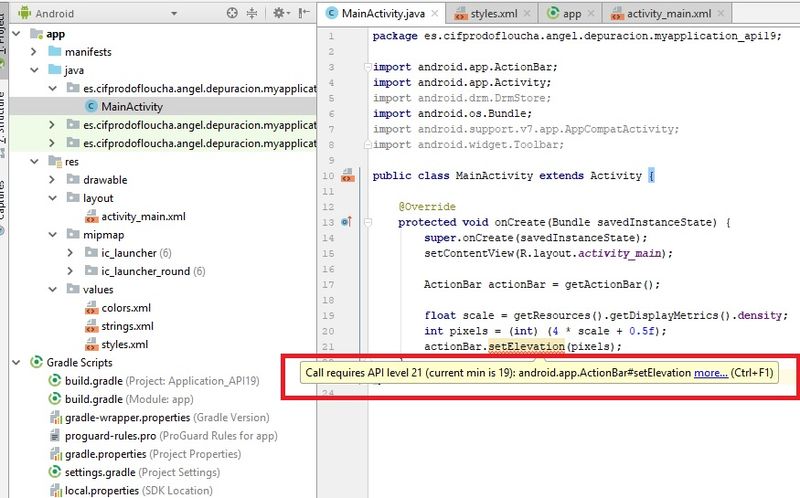
Task: Close the styles.xml tab
Action: (x=527, y=14)
